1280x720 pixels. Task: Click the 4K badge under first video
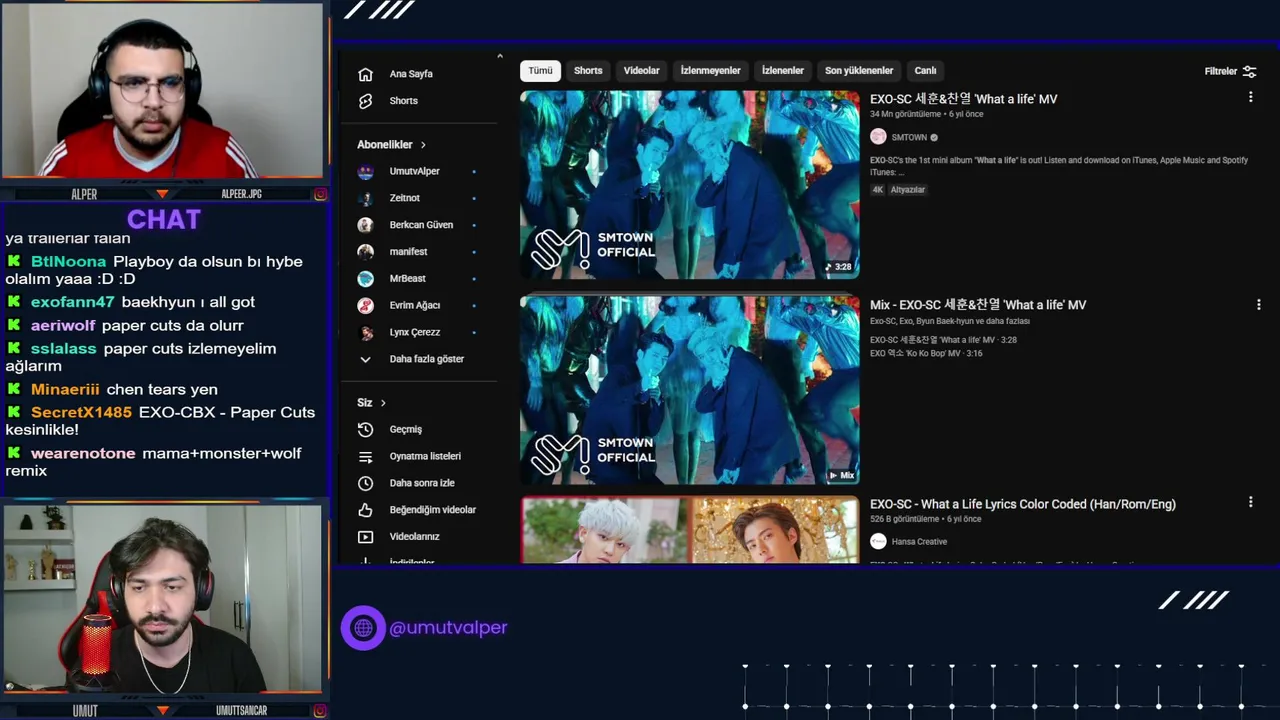click(878, 190)
